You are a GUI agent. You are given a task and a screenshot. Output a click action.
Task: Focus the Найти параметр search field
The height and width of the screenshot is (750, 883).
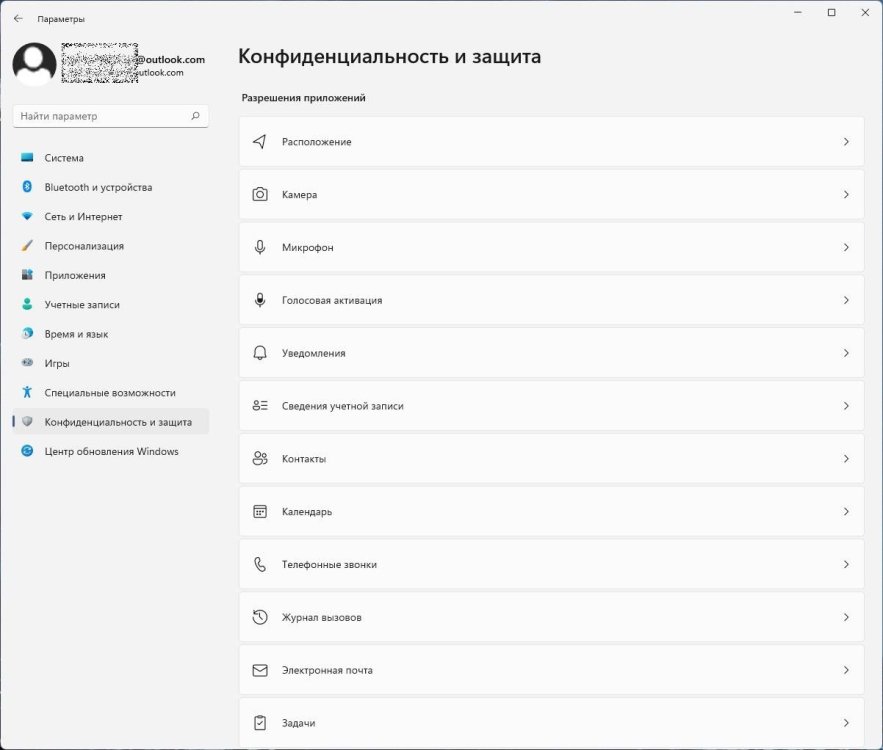point(100,116)
